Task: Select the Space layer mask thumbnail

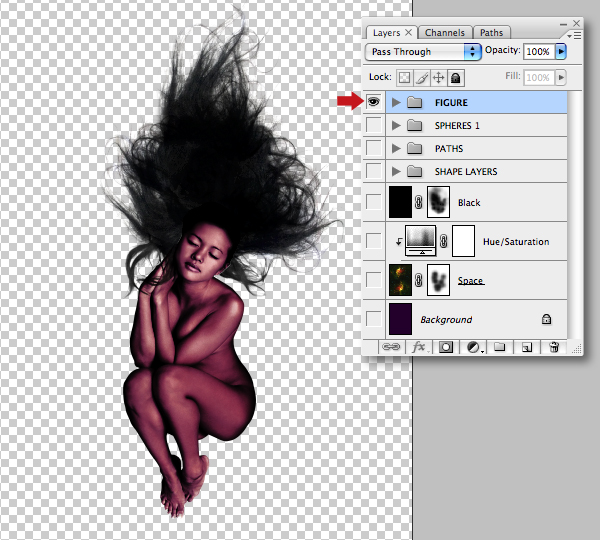Action: pyautogui.click(x=438, y=280)
